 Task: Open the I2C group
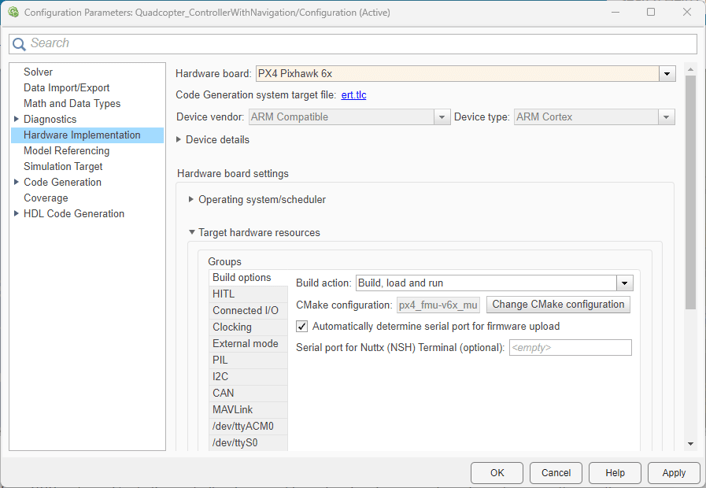tap(248, 376)
